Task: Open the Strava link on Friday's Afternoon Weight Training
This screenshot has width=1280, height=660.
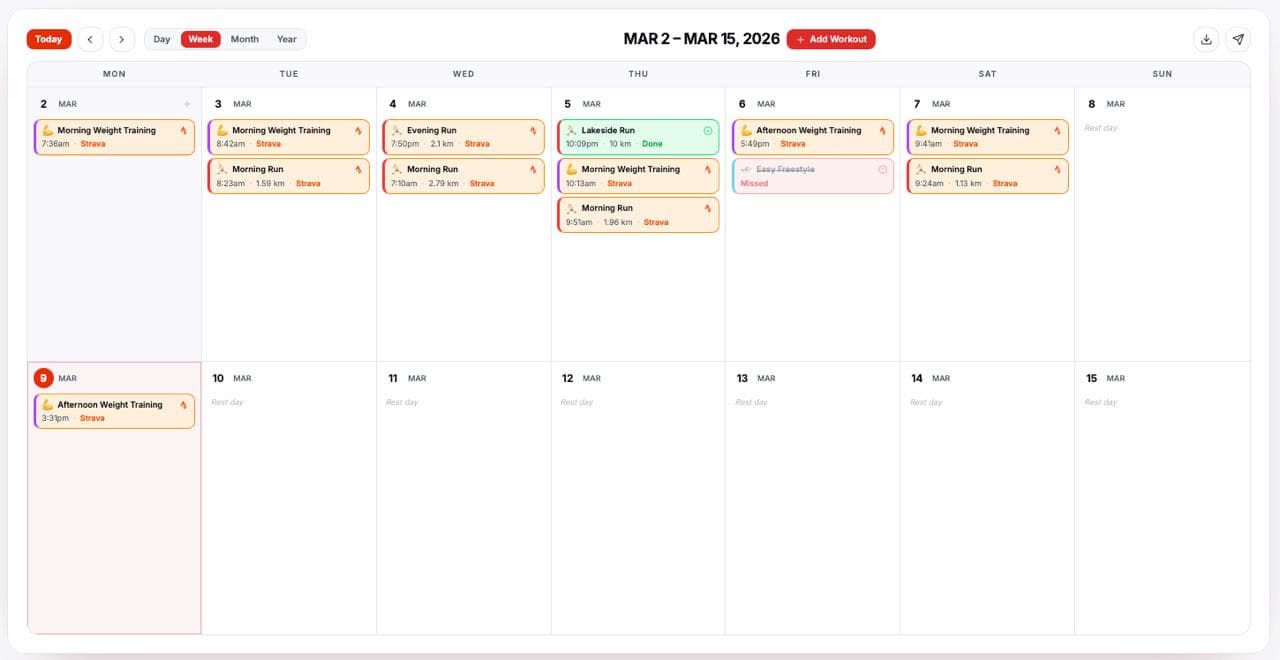Action: (x=793, y=143)
